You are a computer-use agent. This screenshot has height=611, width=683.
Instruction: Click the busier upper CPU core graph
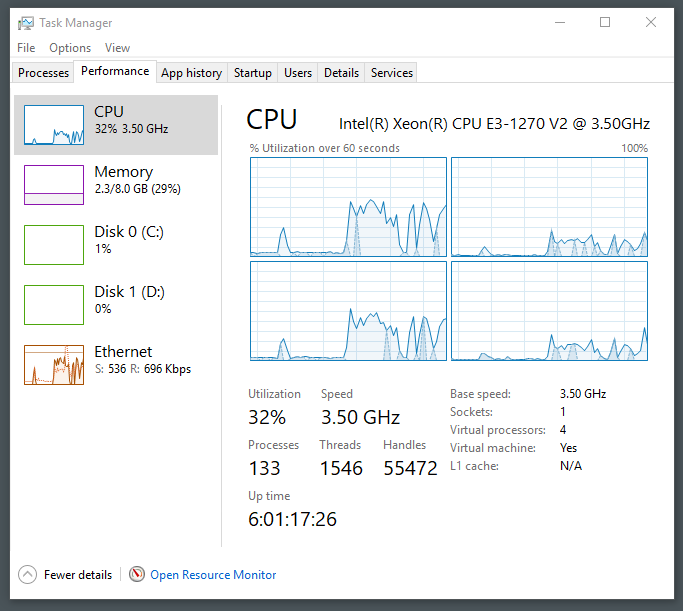pyautogui.click(x=348, y=207)
